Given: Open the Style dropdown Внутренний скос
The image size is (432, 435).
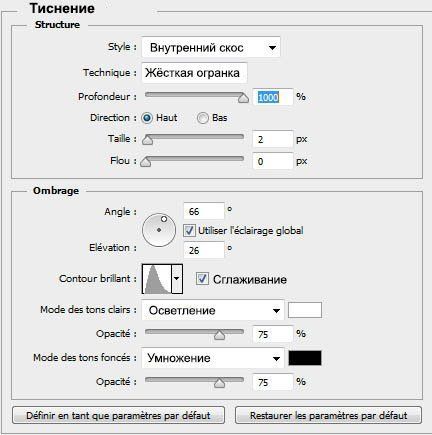Looking at the screenshot, I should pos(211,47).
